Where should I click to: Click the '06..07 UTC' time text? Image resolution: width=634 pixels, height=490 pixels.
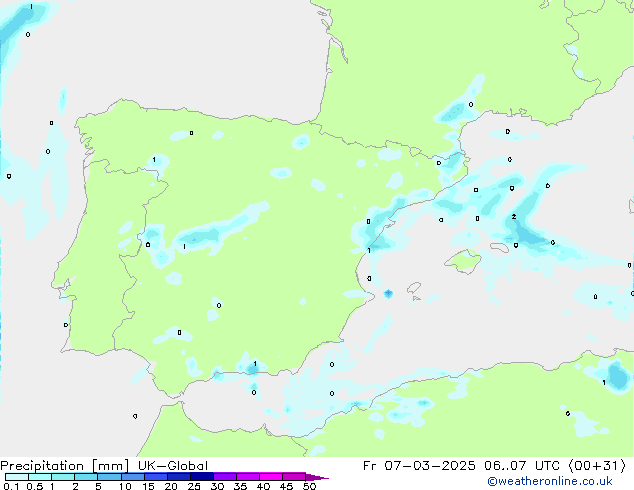[522, 466]
